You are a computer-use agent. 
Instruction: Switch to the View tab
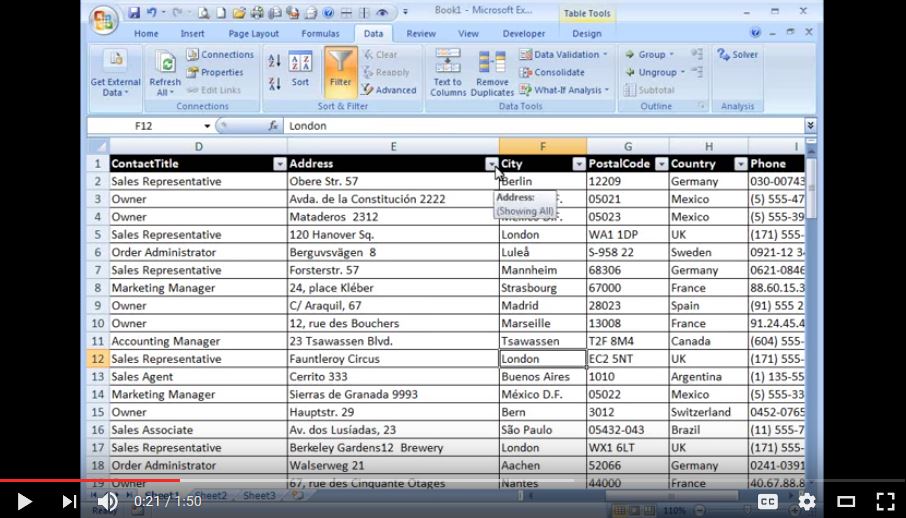pyautogui.click(x=469, y=34)
